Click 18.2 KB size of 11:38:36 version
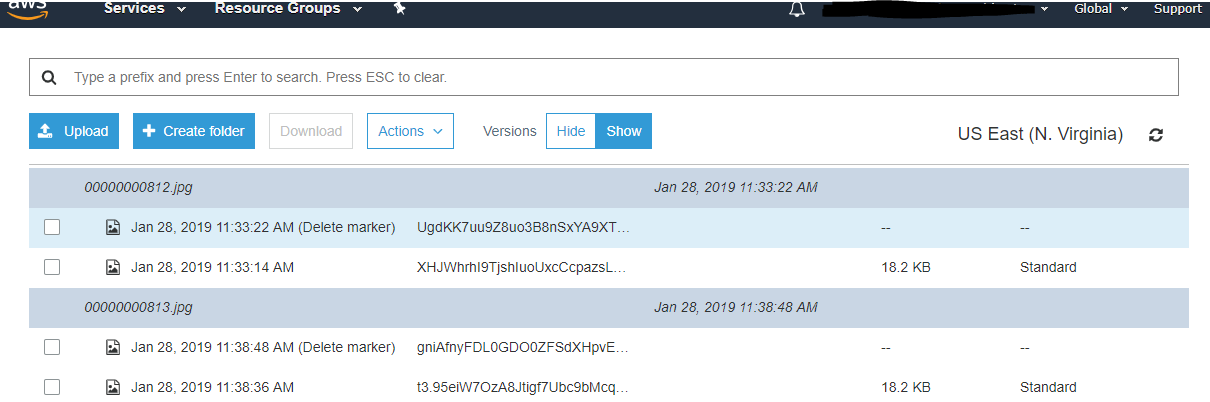This screenshot has height=402, width=1210. (906, 387)
